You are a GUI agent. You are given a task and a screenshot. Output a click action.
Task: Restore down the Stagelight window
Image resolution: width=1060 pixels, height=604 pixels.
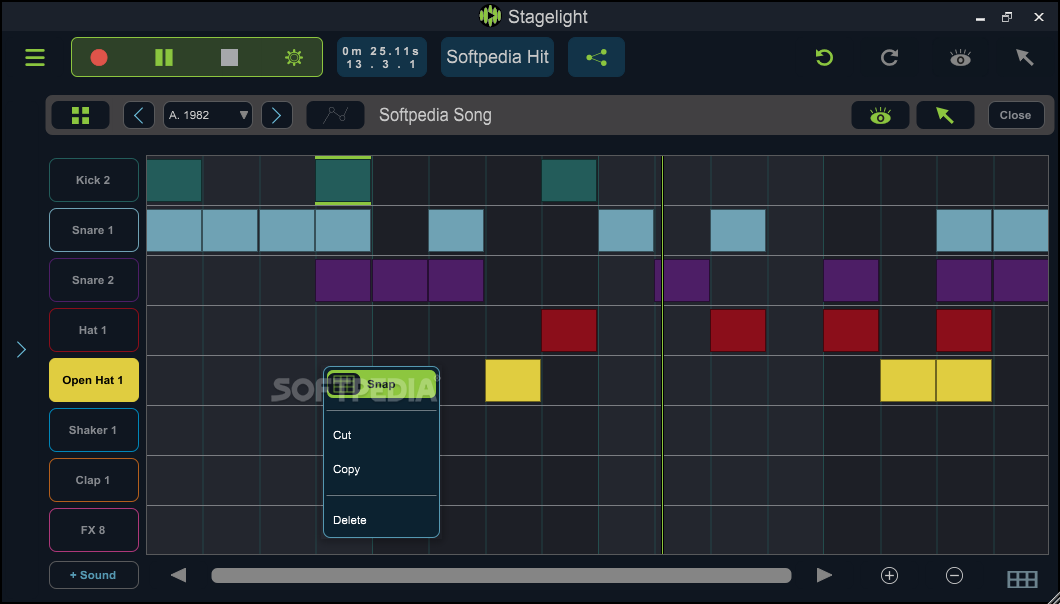click(x=1007, y=17)
